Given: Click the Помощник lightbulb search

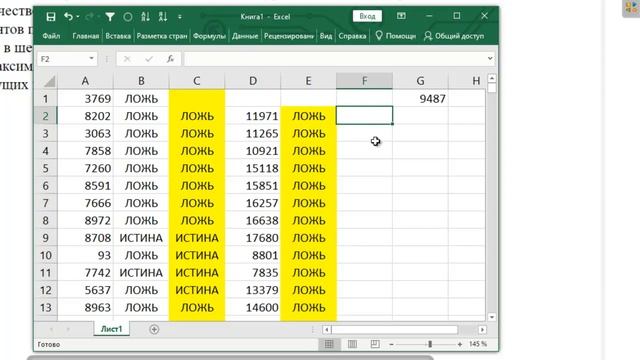Looking at the screenshot, I should [x=396, y=36].
